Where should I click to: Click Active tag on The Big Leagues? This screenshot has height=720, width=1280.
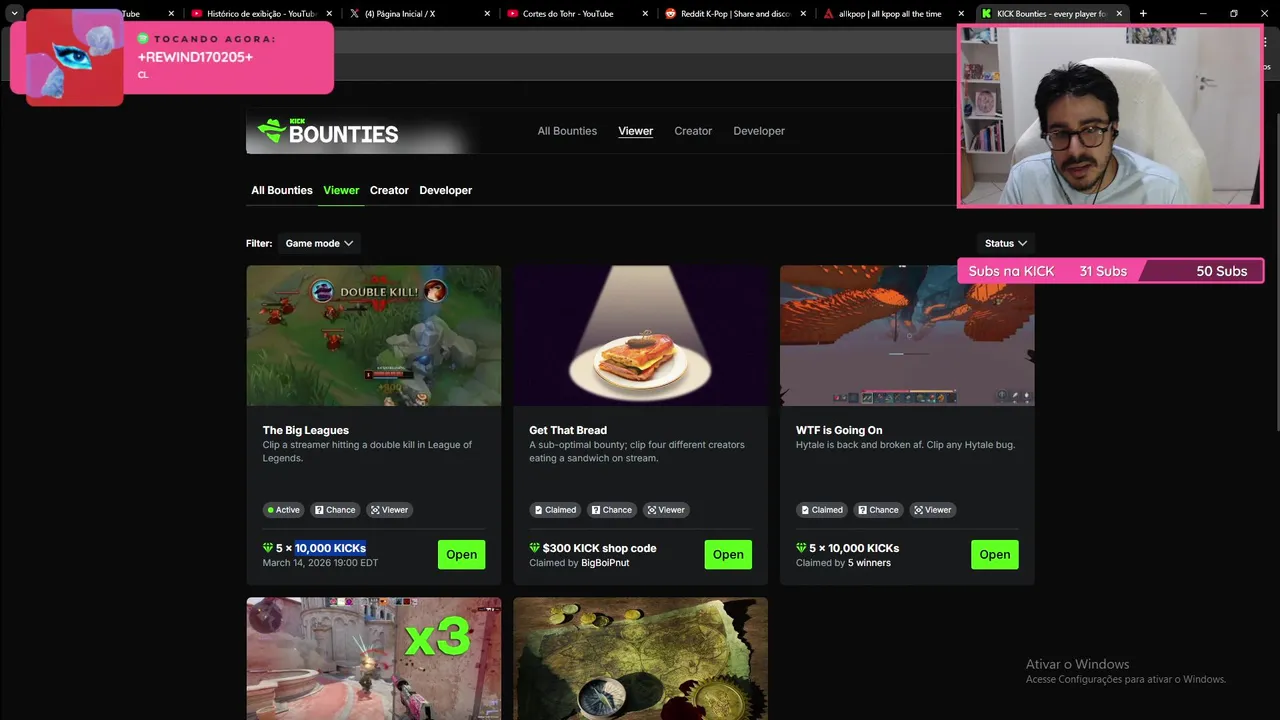283,510
